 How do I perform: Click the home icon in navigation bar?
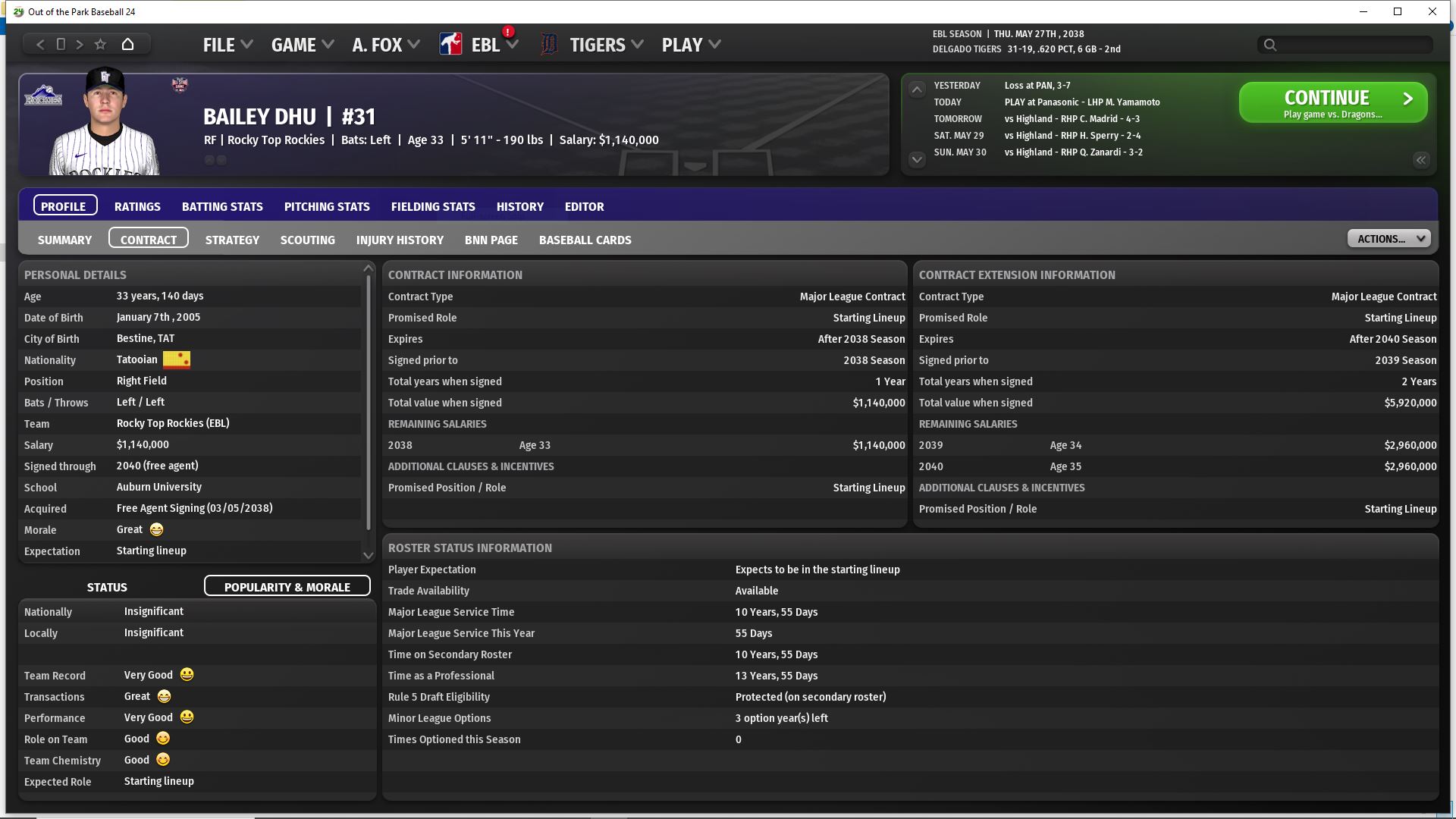[127, 45]
